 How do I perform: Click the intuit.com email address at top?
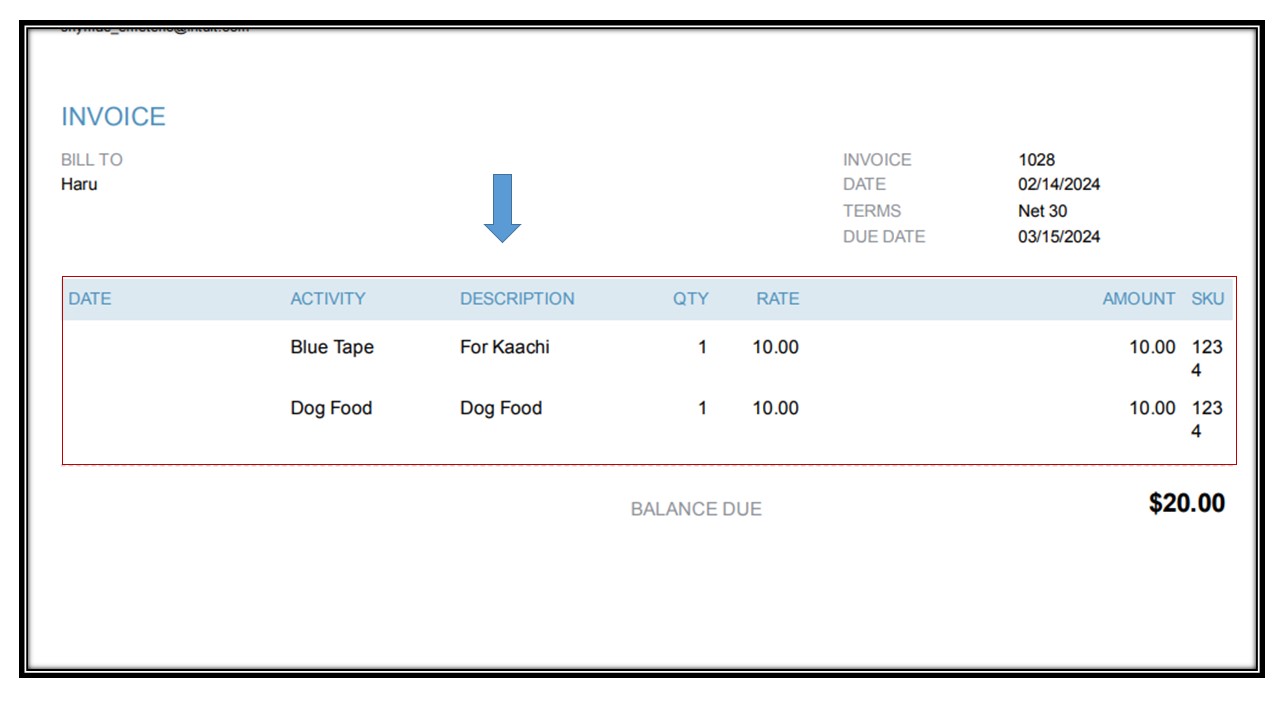[x=155, y=28]
